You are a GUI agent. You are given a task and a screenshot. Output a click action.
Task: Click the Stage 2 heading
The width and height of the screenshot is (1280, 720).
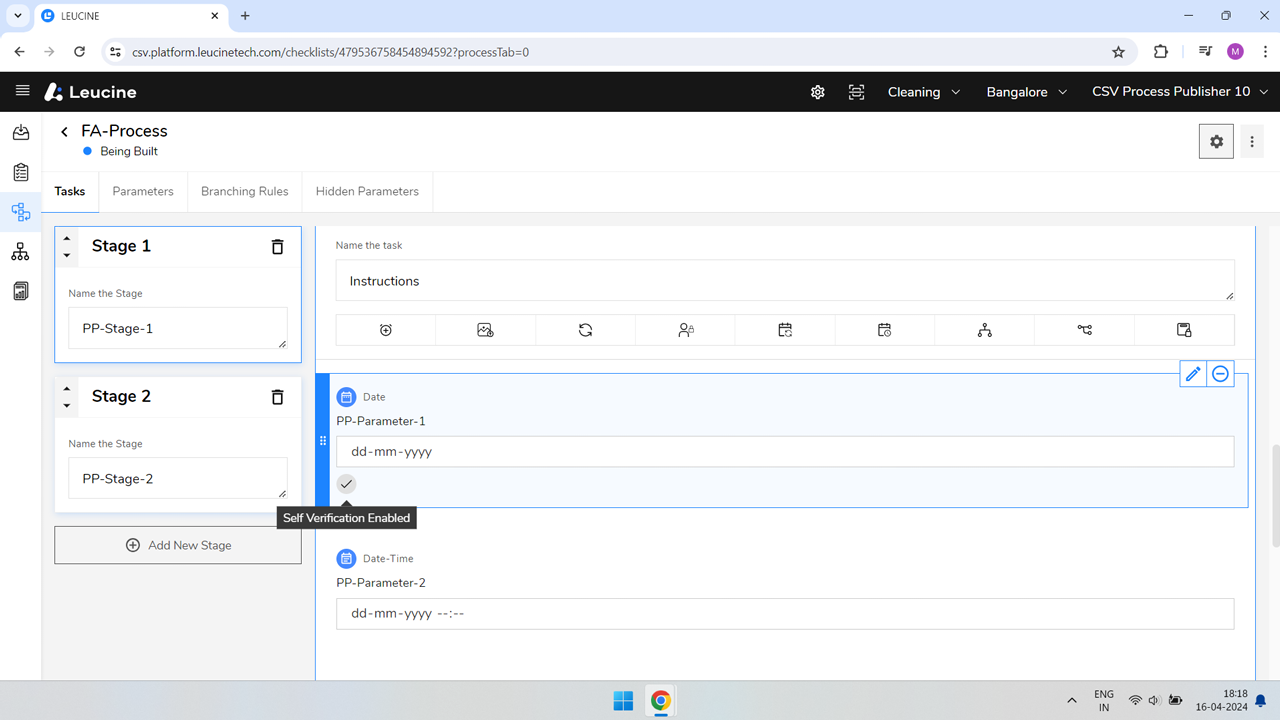pyautogui.click(x=121, y=396)
